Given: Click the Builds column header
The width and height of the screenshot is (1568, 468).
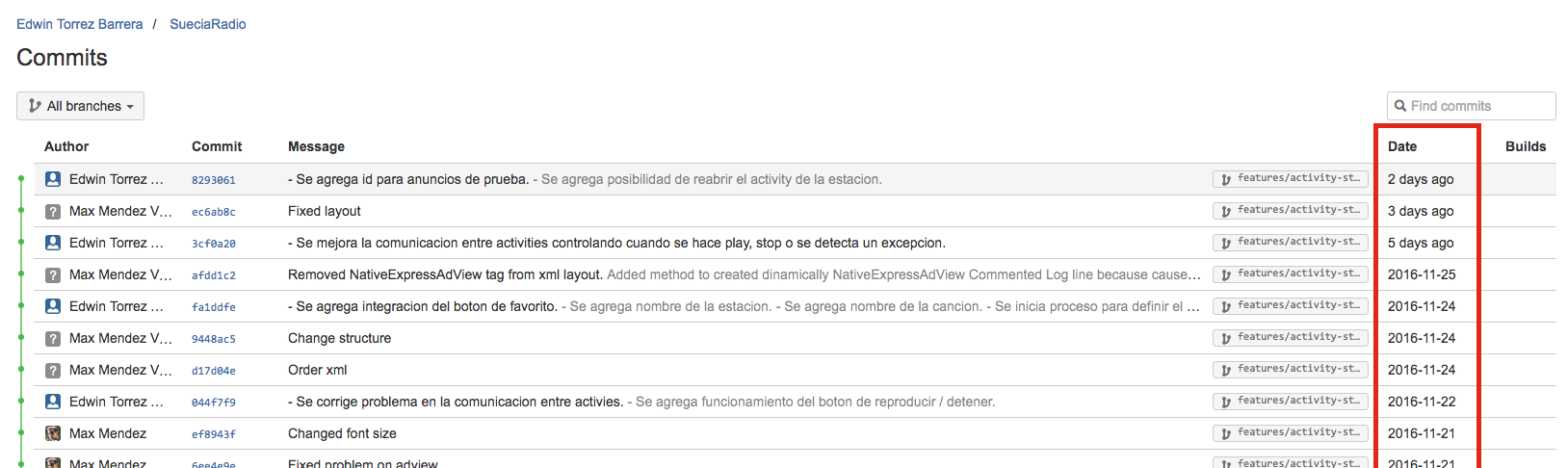Looking at the screenshot, I should pos(1525,146).
